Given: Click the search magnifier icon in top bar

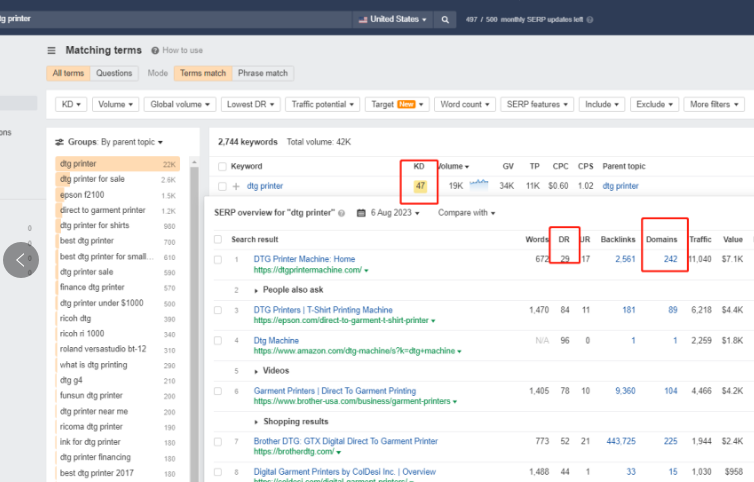Looking at the screenshot, I should pyautogui.click(x=444, y=19).
